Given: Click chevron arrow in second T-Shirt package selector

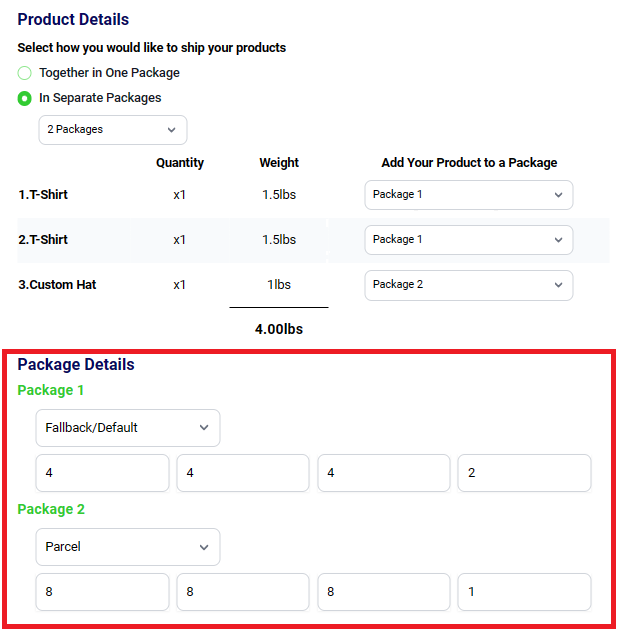Looking at the screenshot, I should [559, 240].
